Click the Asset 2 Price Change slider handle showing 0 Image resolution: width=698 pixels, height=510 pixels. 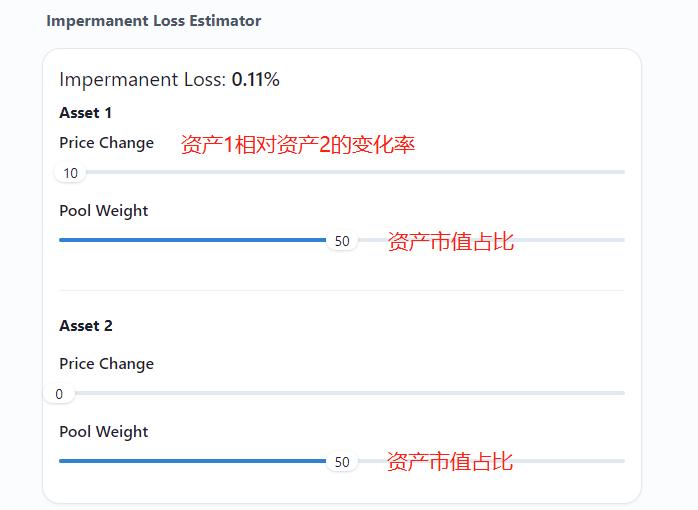[59, 394]
